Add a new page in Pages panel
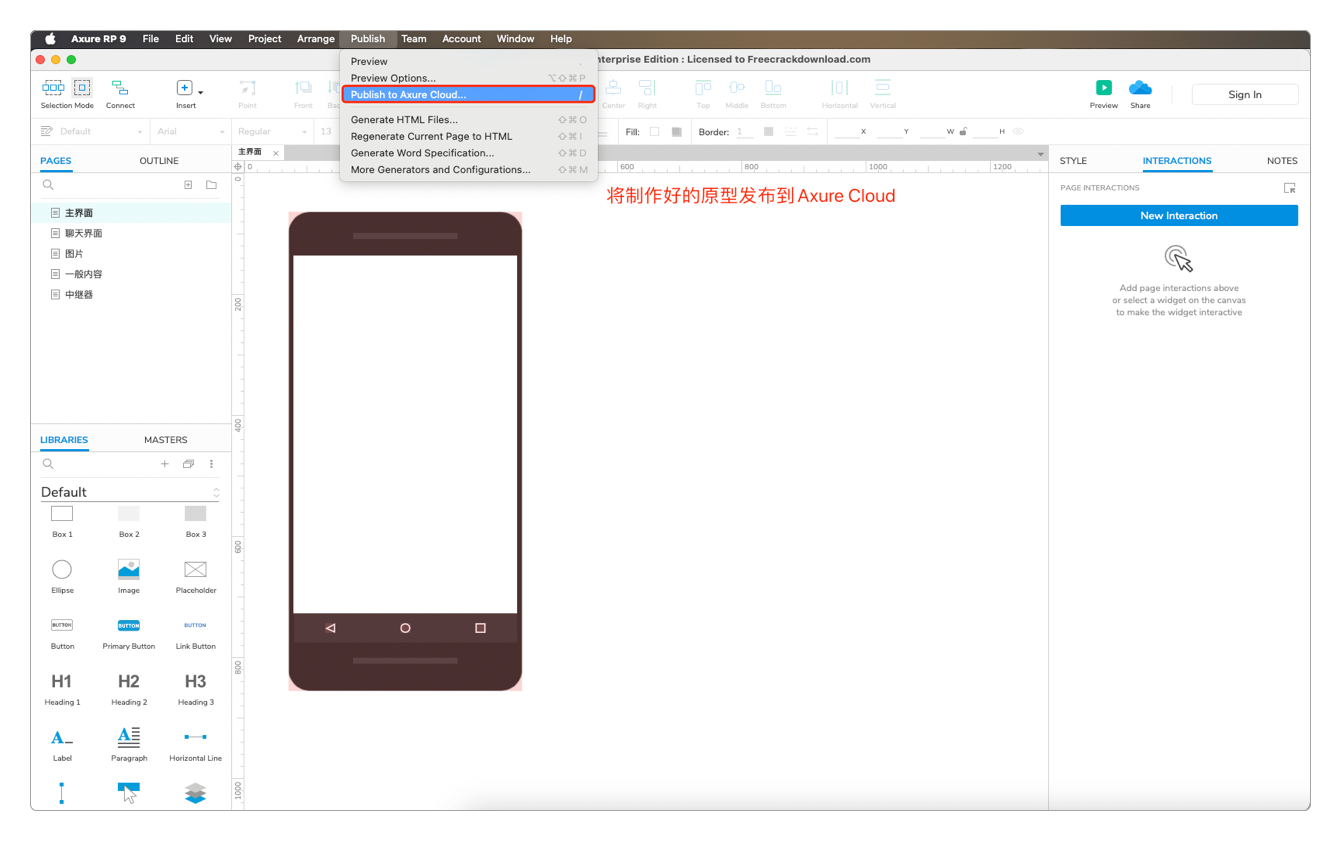1341x841 pixels. pos(188,185)
